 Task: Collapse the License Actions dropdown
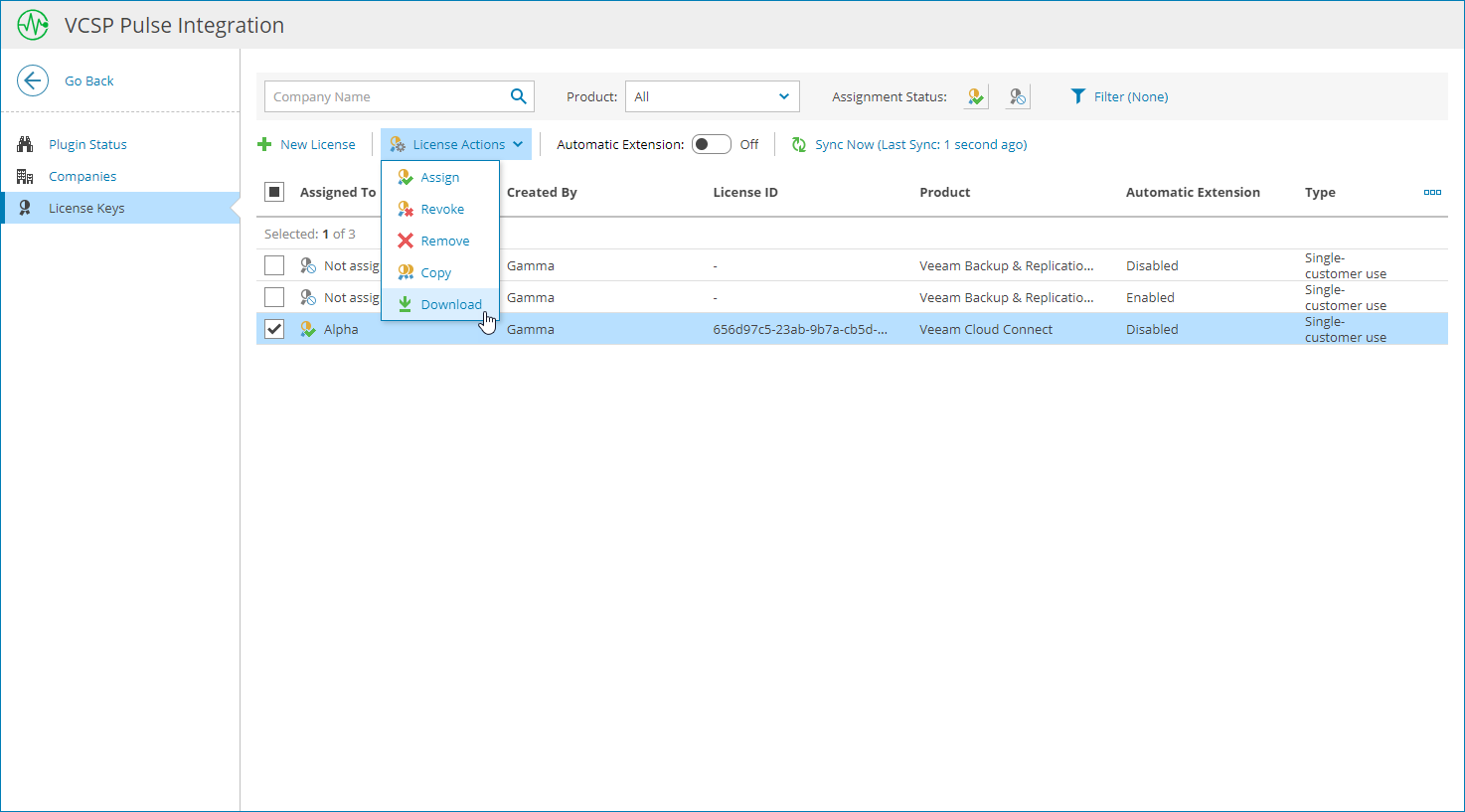coord(456,144)
